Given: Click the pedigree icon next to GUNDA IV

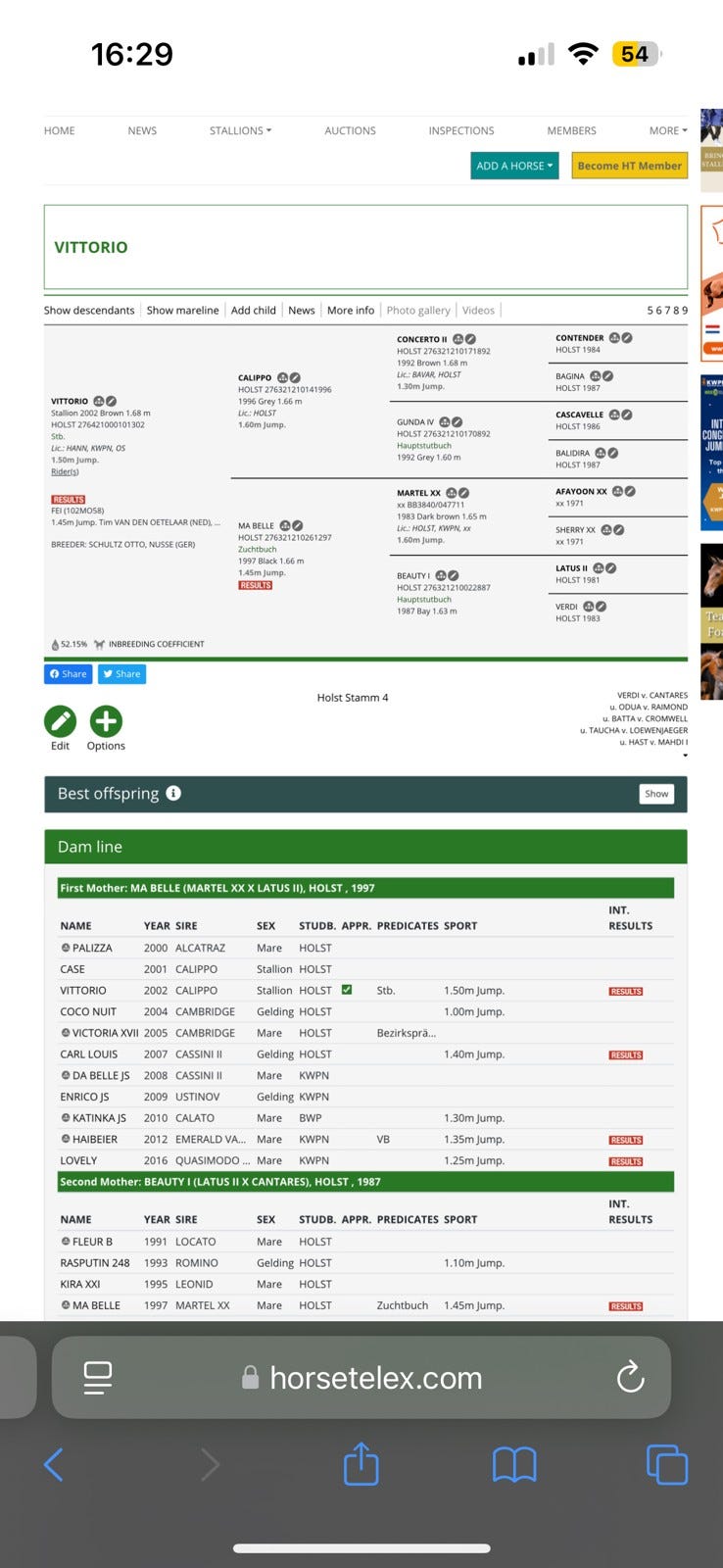Looking at the screenshot, I should click(x=445, y=421).
